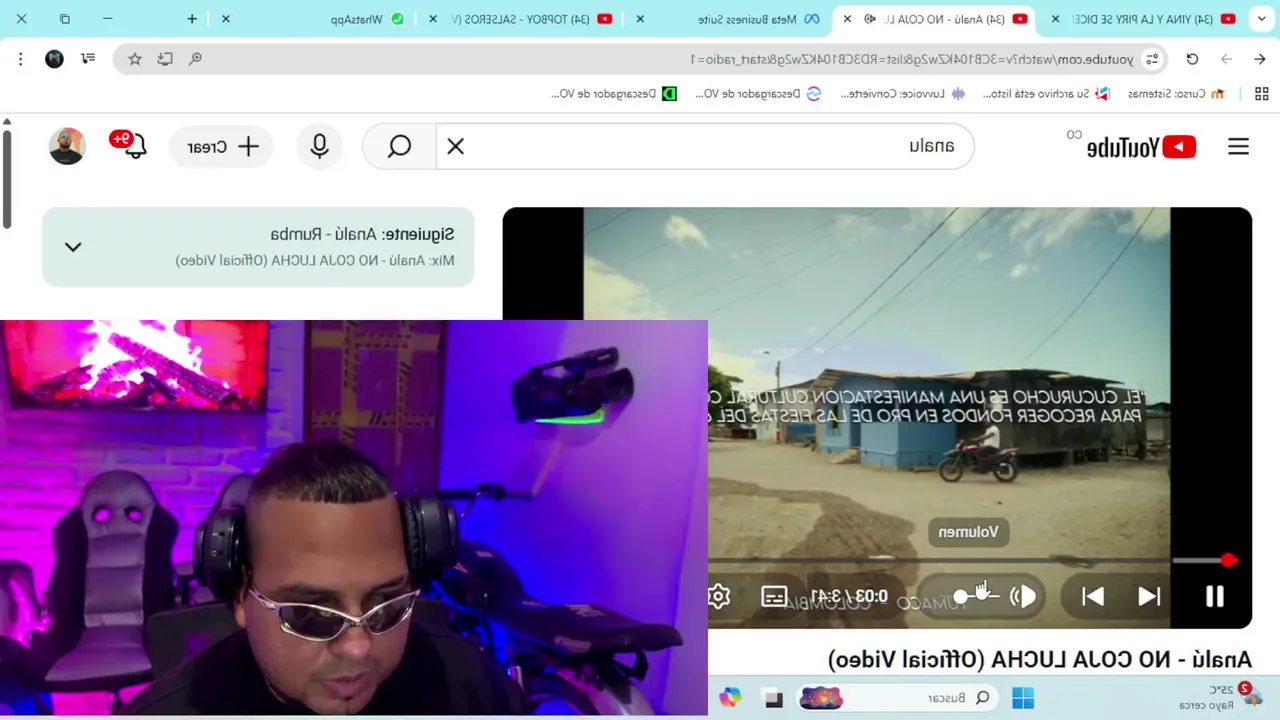Open the 'Descargador de VO...' bookmark with pink icon

pyautogui.click(x=759, y=94)
